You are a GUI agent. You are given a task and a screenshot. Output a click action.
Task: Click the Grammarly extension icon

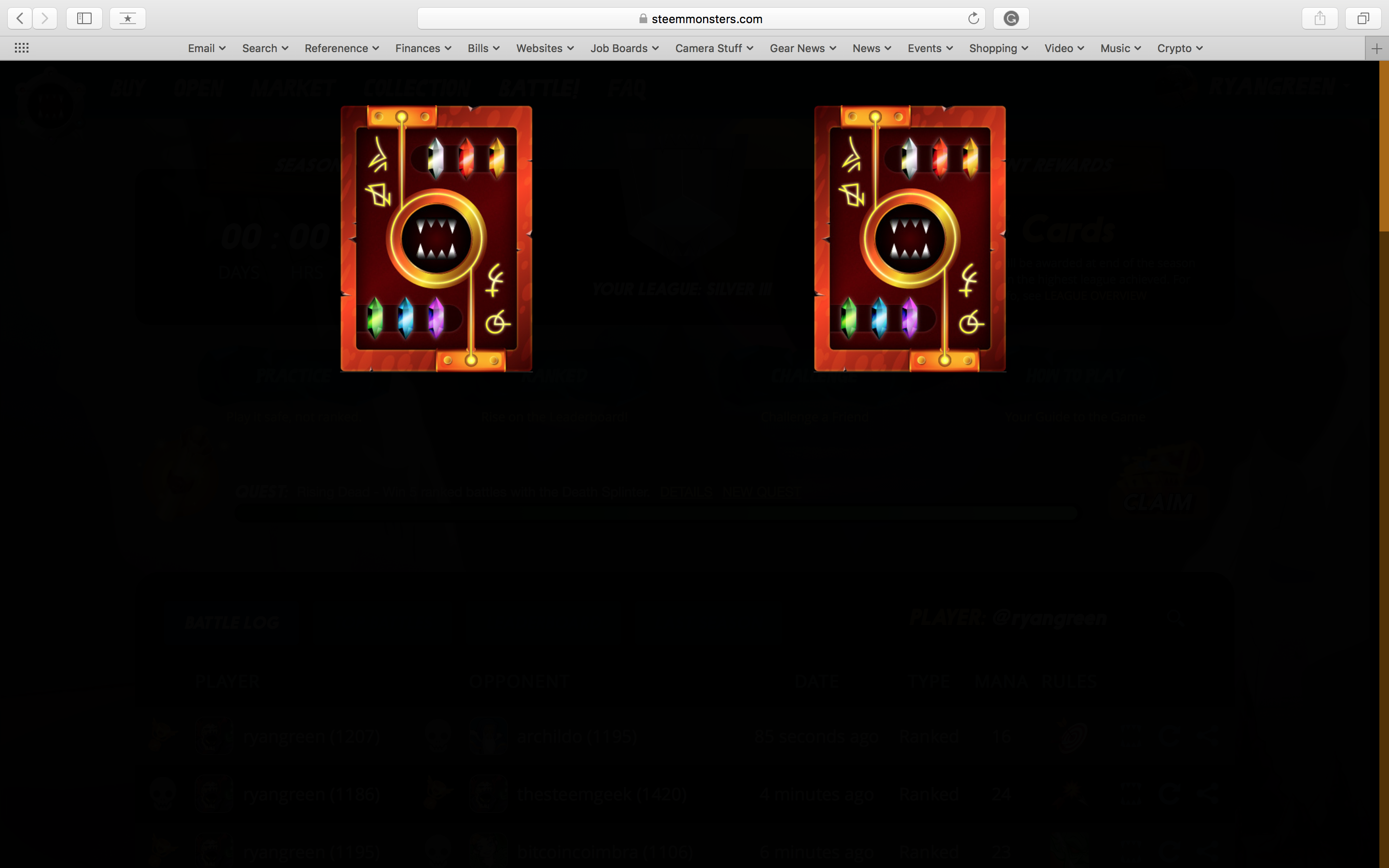[x=1011, y=18]
